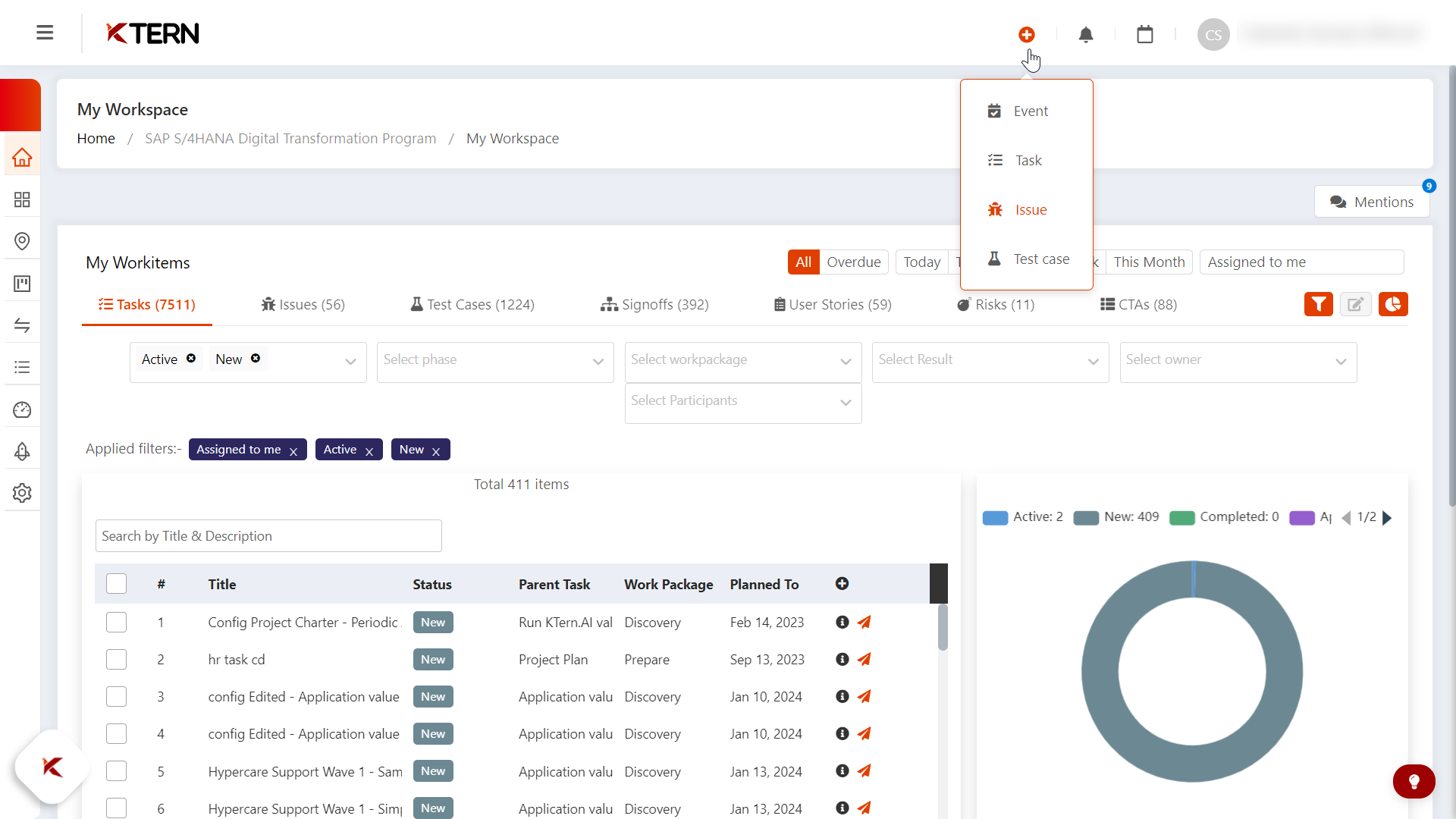This screenshot has height=819, width=1456.
Task: Click the red lightbulb help button
Action: point(1414,781)
